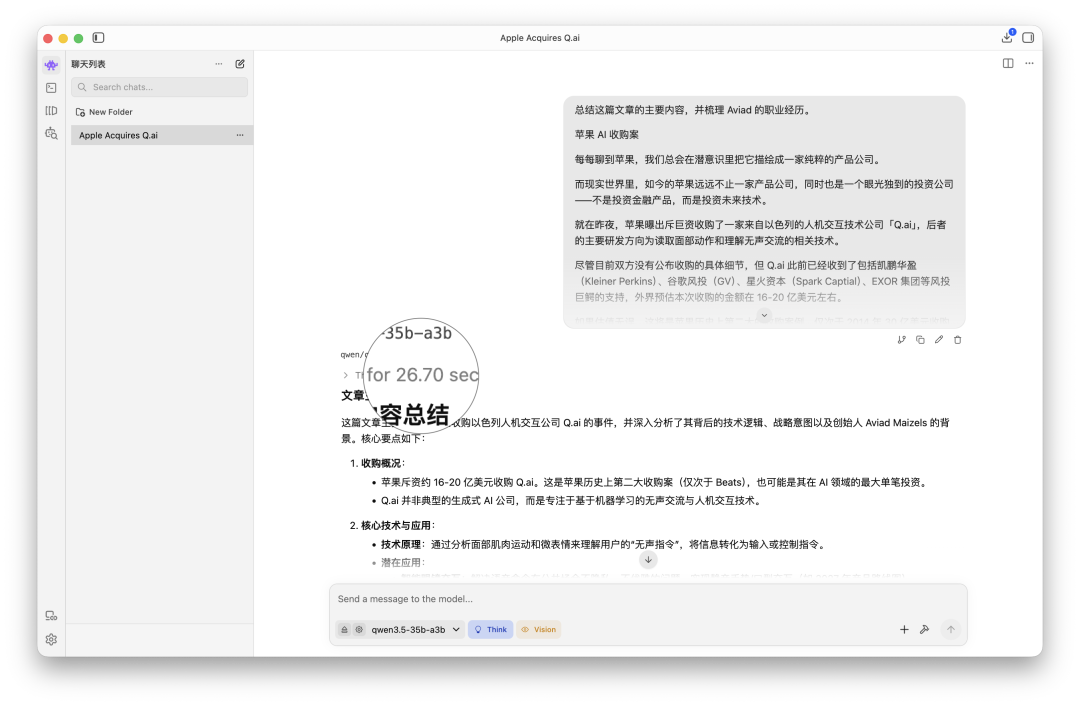Focus the Search chats field
The height and width of the screenshot is (706, 1080).
(x=159, y=87)
